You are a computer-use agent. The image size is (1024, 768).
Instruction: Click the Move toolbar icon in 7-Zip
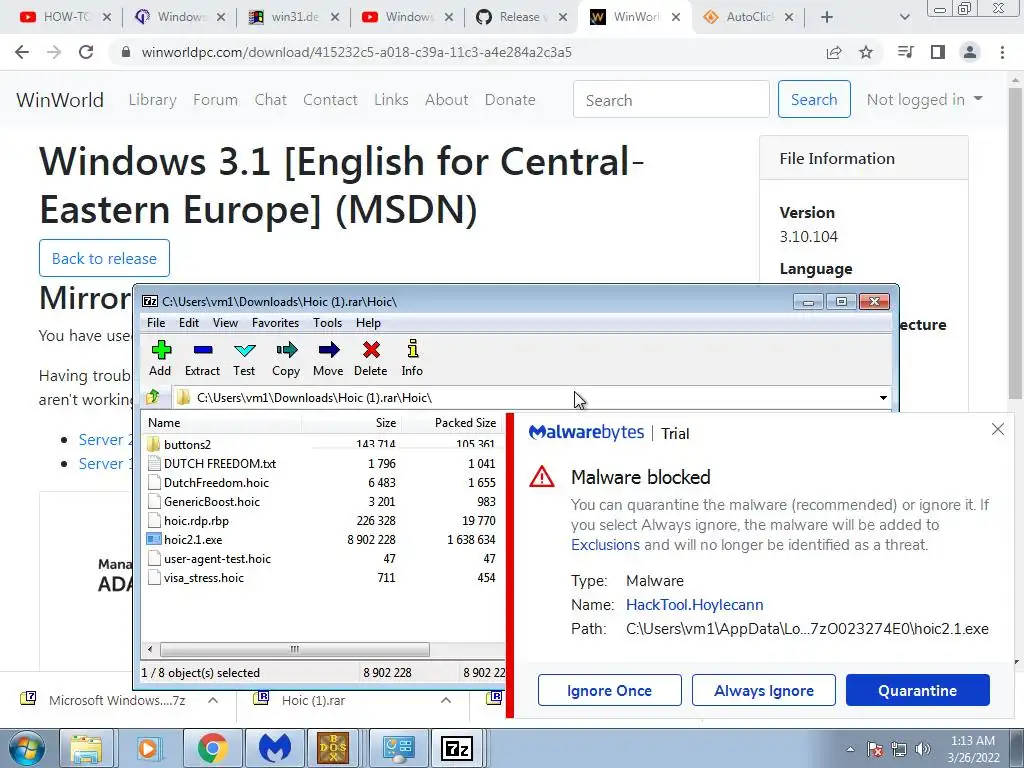click(328, 357)
